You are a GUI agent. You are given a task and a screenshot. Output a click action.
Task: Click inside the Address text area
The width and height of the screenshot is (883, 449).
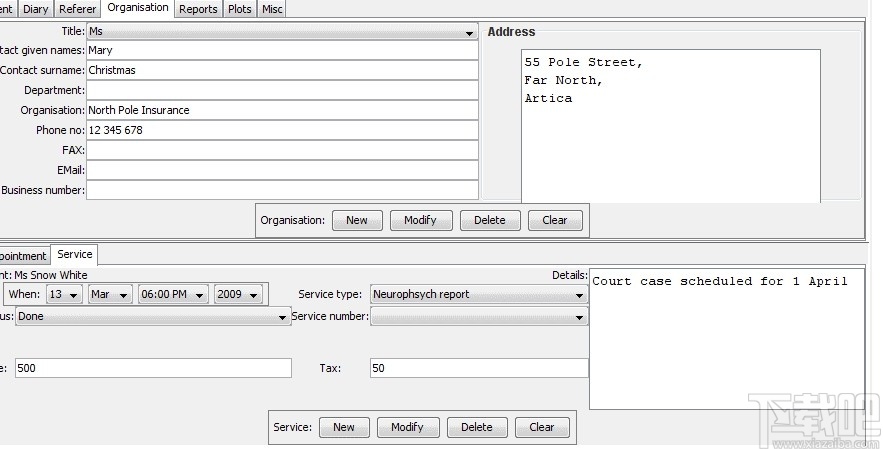point(671,126)
